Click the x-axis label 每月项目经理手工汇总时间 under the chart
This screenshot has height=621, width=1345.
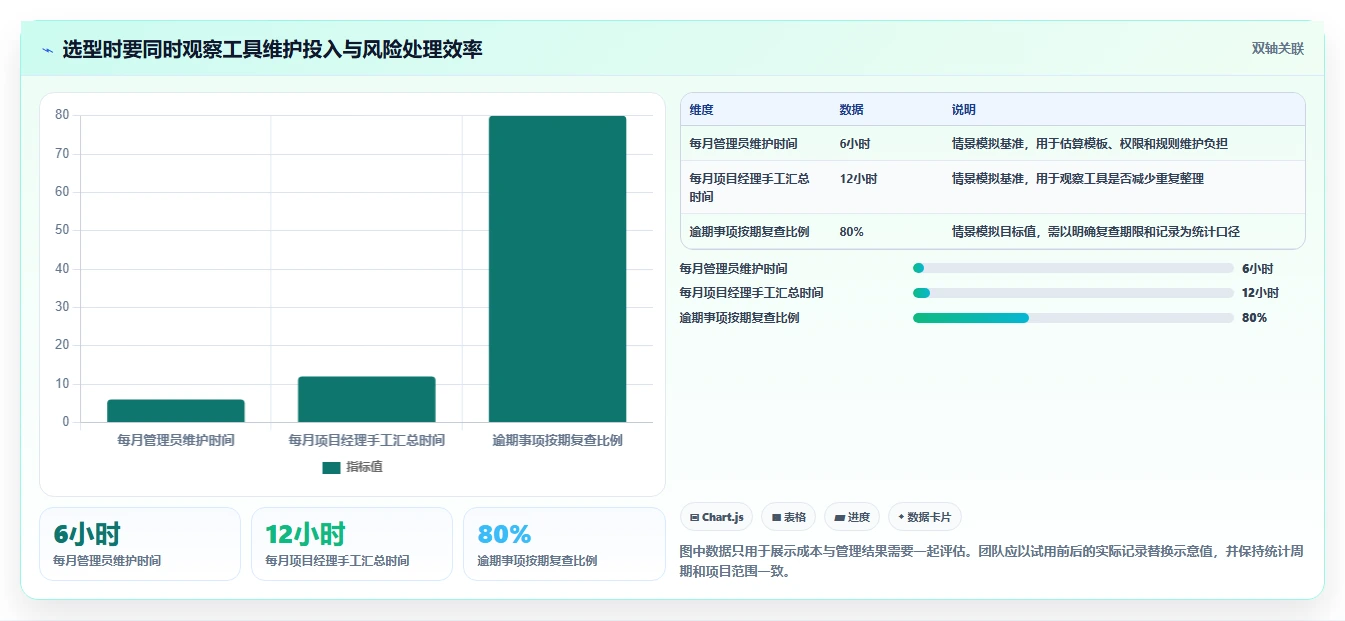[367, 440]
